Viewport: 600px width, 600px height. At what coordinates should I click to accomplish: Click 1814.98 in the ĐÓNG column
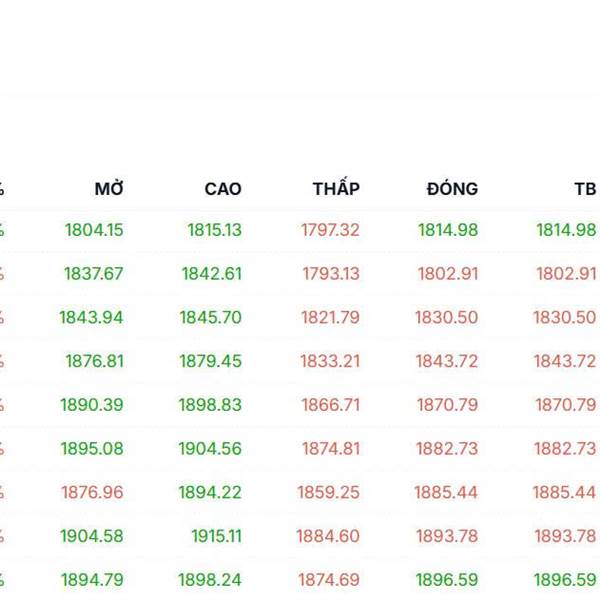[x=448, y=230]
